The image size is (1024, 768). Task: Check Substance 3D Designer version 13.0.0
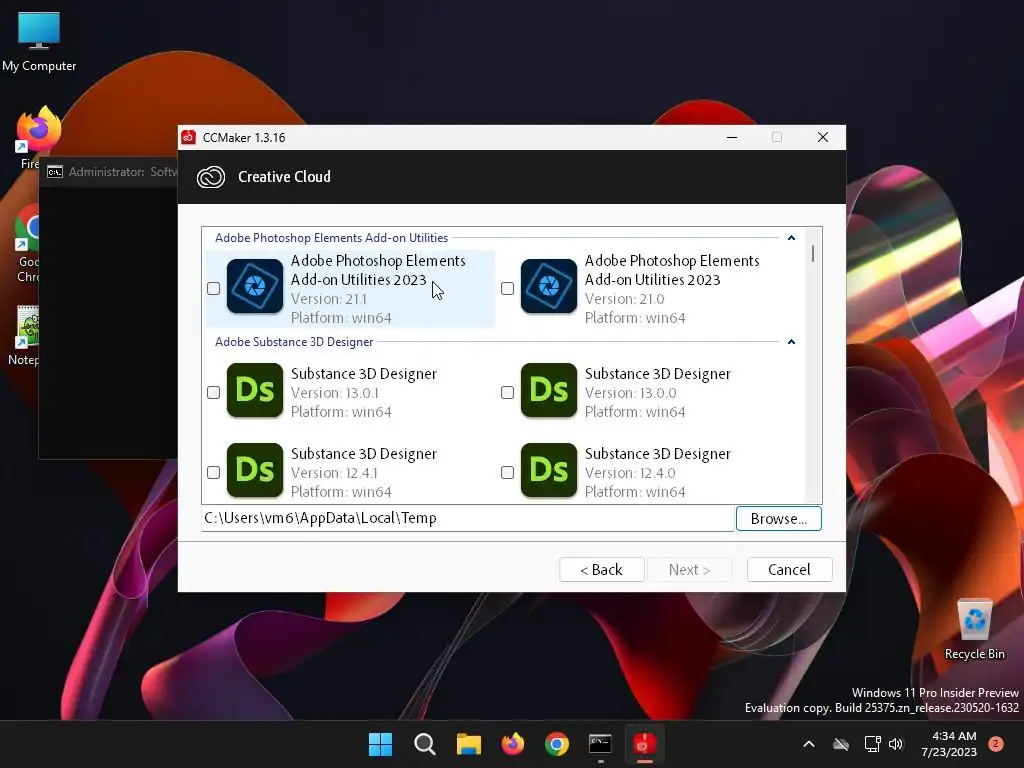[507, 392]
